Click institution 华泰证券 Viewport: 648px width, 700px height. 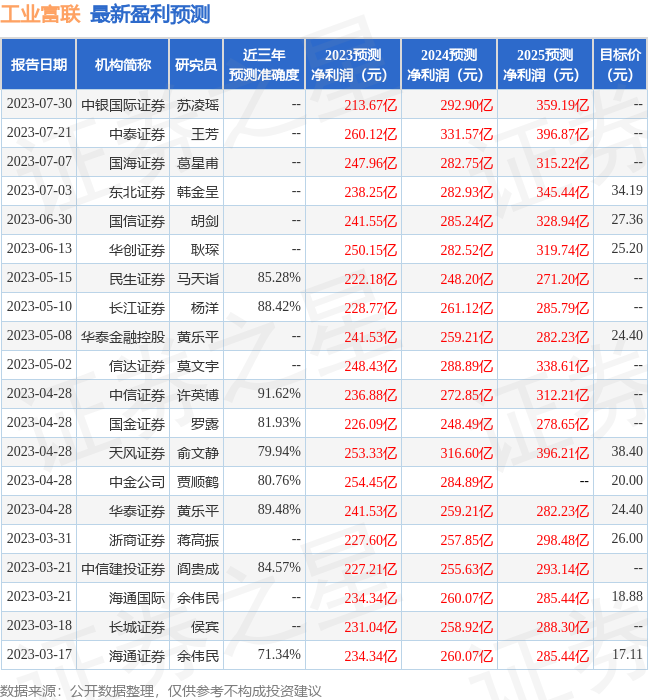pos(137,511)
